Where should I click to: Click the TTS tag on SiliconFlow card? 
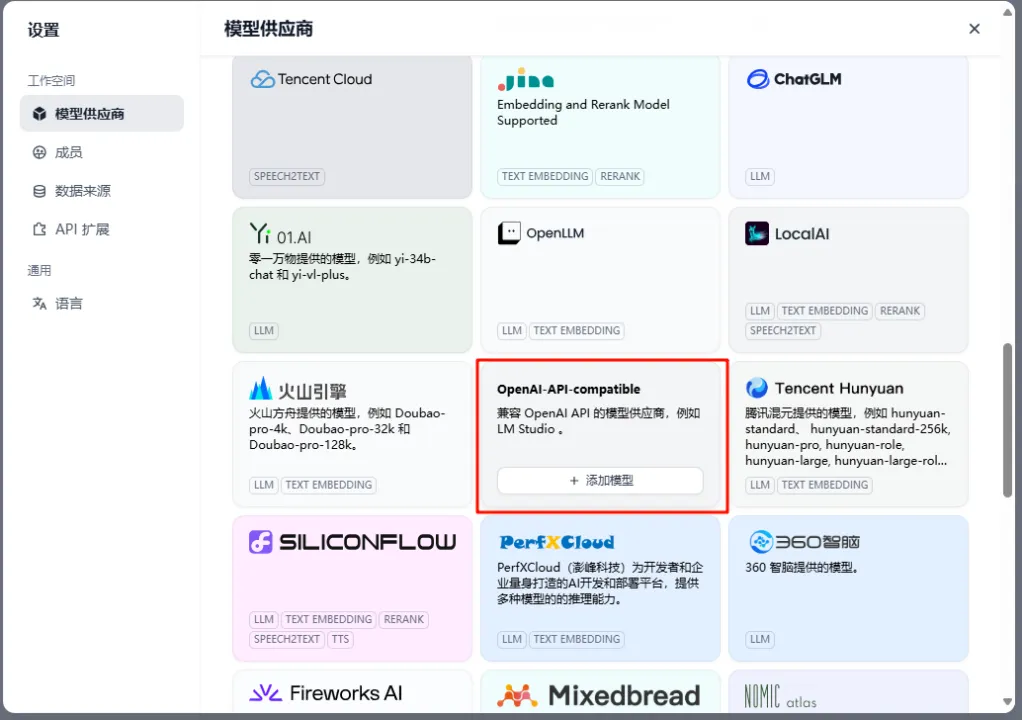pyautogui.click(x=340, y=639)
